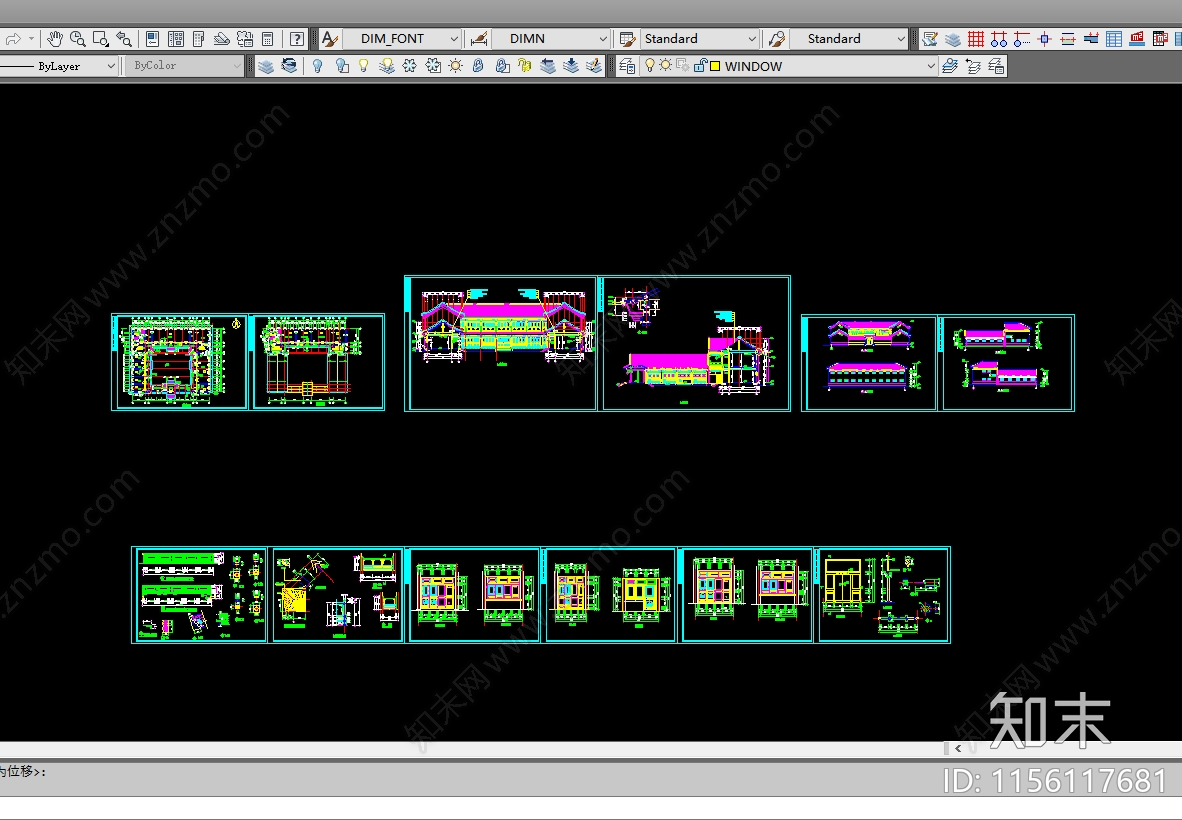
Task: Click the red grid axis tool icon
Action: (976, 38)
